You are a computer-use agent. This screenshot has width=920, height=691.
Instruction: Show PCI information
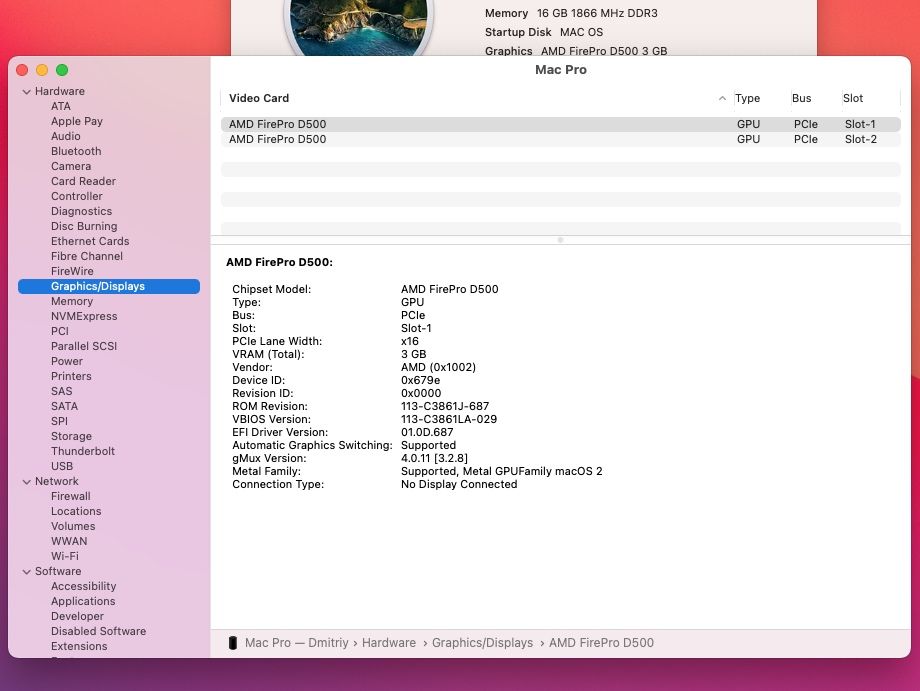tap(60, 331)
